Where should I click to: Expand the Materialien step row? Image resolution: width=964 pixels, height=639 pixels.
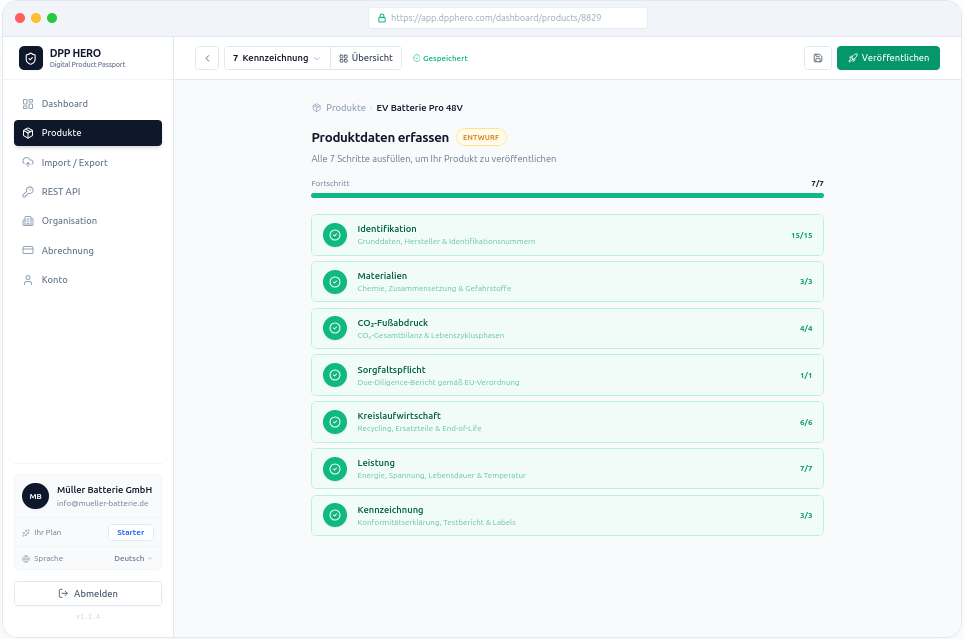point(567,282)
